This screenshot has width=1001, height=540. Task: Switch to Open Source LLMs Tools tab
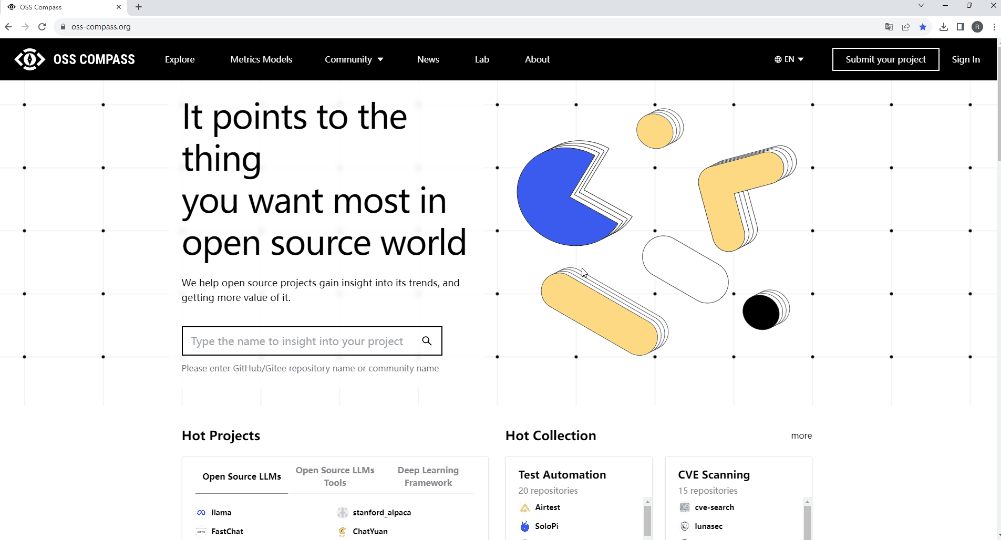tap(335, 477)
